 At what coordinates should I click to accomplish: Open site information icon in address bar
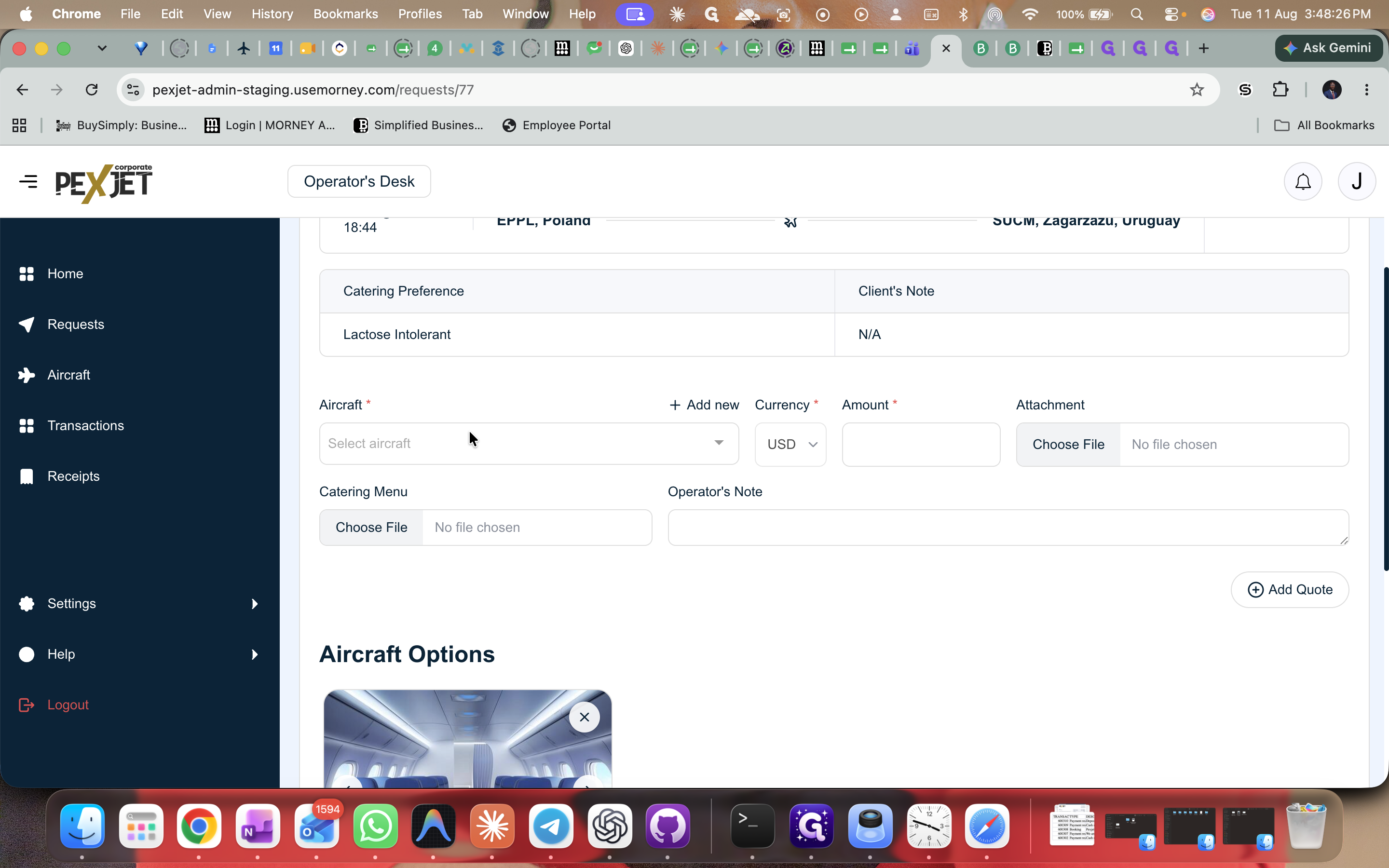[133, 90]
